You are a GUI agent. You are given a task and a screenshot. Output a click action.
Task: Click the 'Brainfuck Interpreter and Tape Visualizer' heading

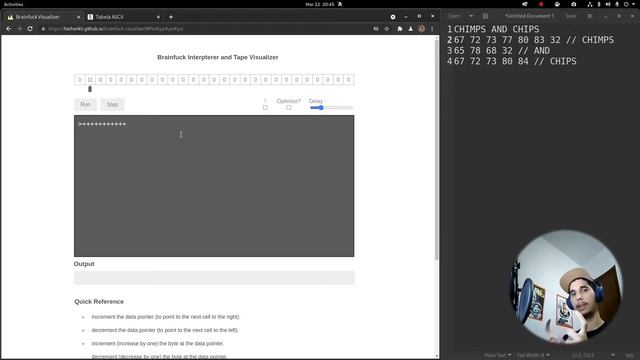[218, 57]
